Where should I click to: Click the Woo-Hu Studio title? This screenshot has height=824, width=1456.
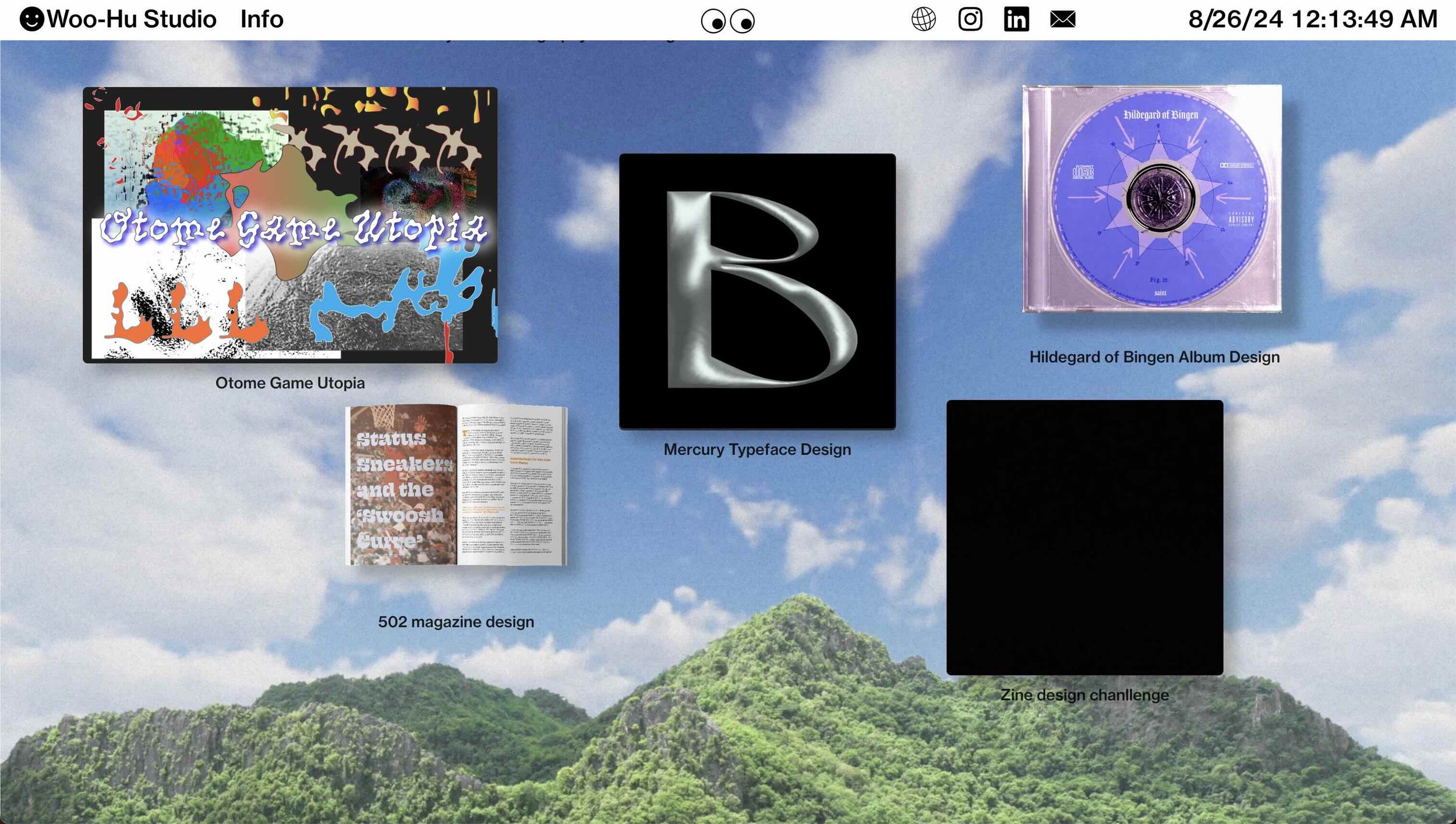(132, 19)
